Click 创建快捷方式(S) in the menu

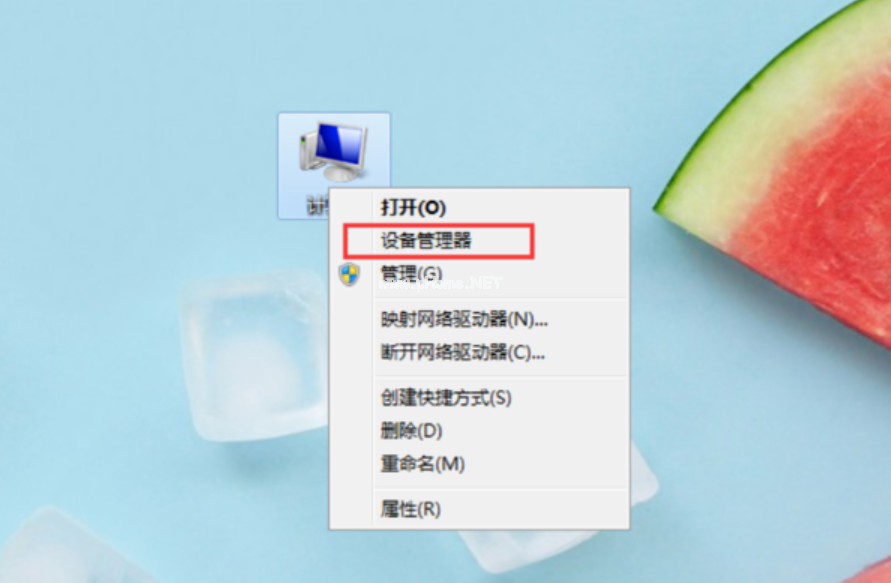(446, 397)
